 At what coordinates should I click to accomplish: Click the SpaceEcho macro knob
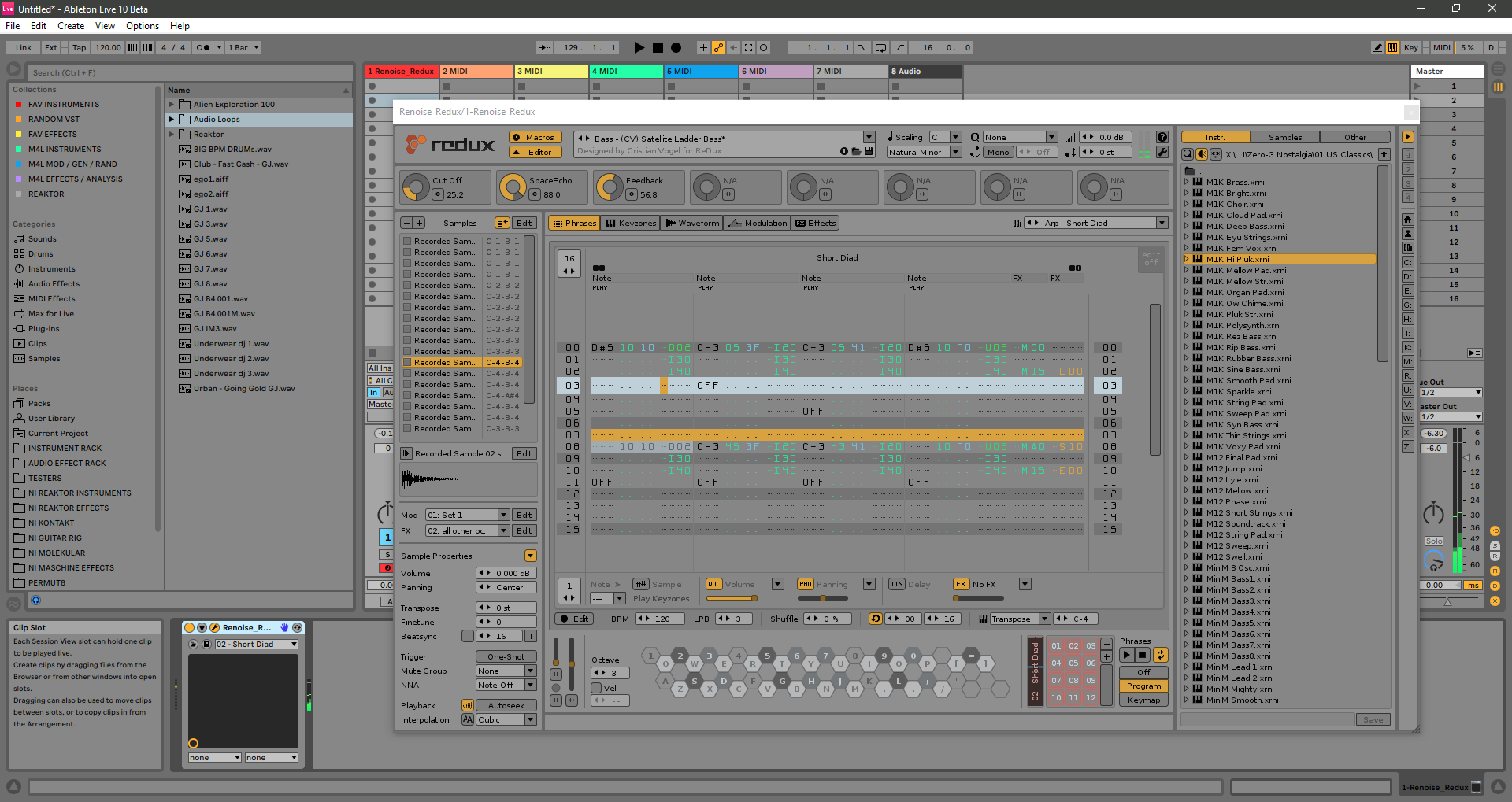click(x=512, y=187)
